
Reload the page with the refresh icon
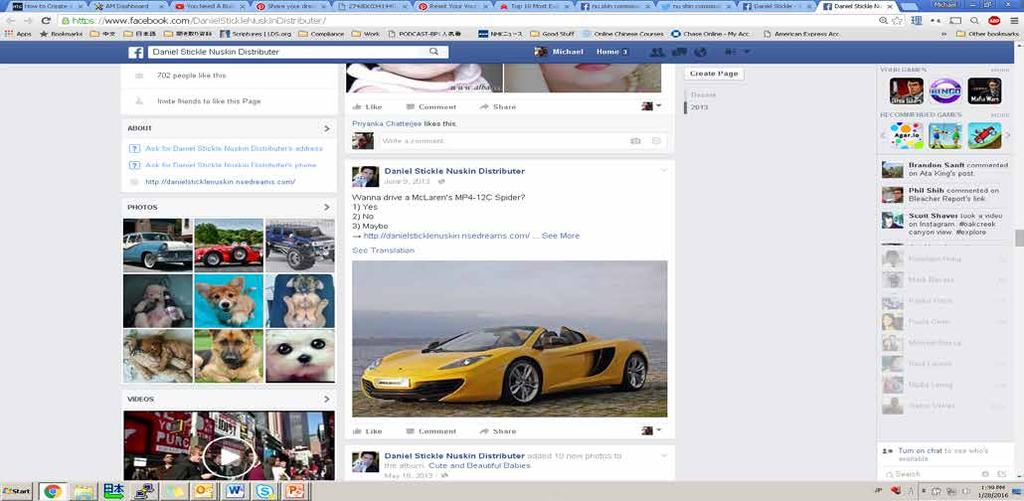(46, 21)
